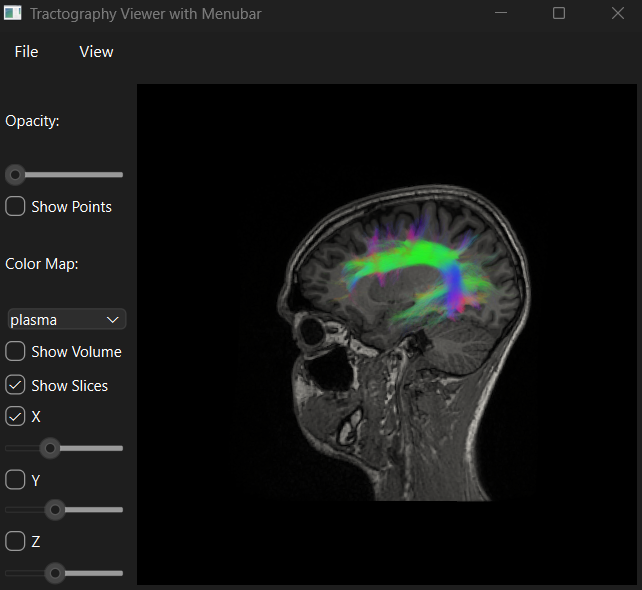Uncheck the Show Slices checkbox
Screen dimensions: 642x590
pos(15,385)
